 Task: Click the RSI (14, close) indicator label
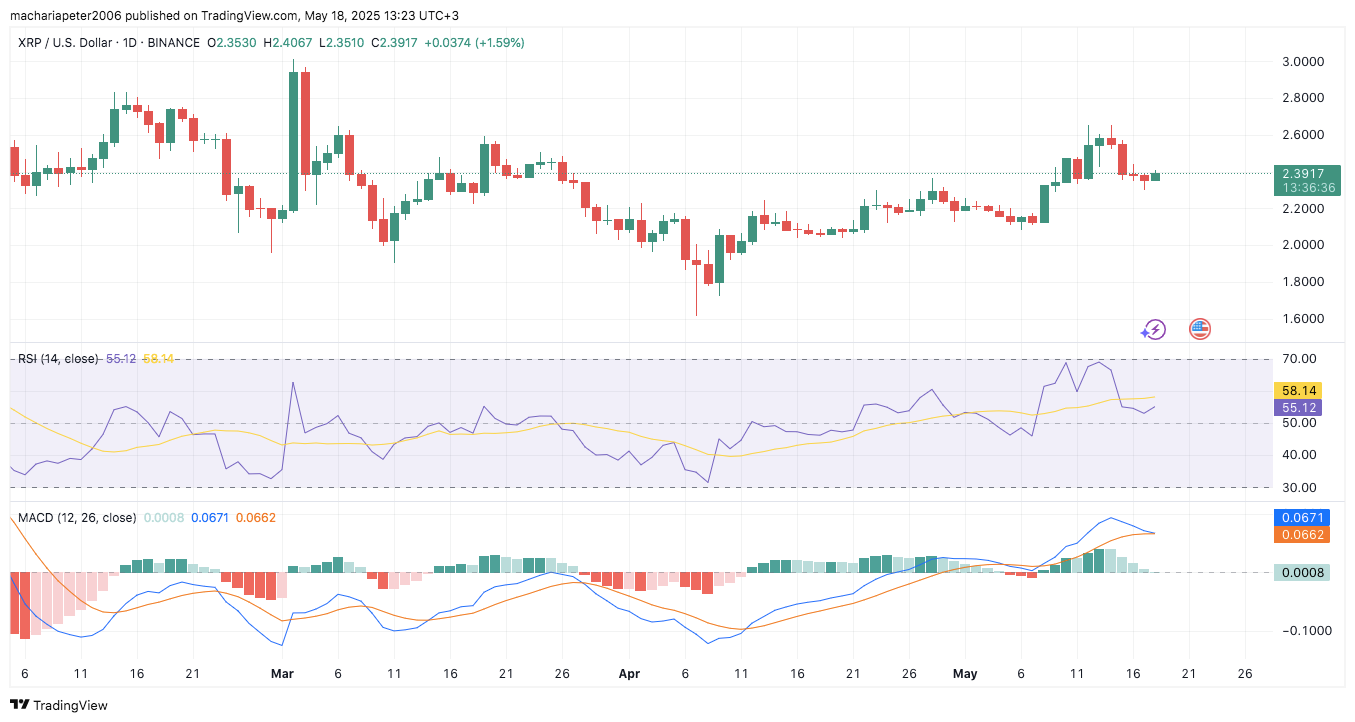[58, 358]
